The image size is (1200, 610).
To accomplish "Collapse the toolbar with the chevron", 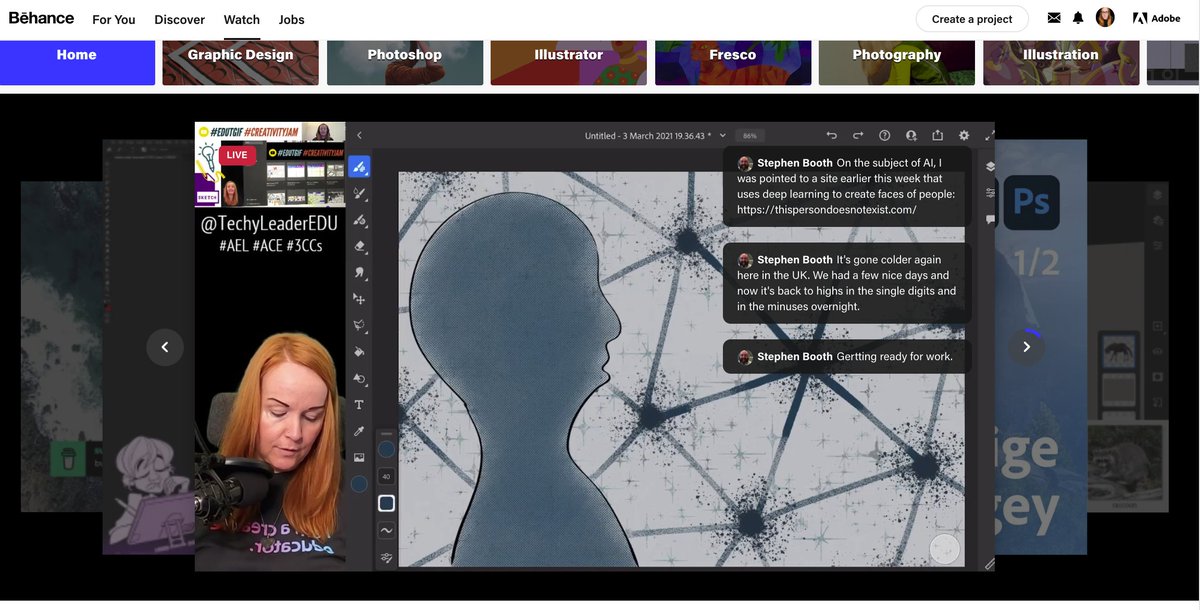I will click(359, 134).
